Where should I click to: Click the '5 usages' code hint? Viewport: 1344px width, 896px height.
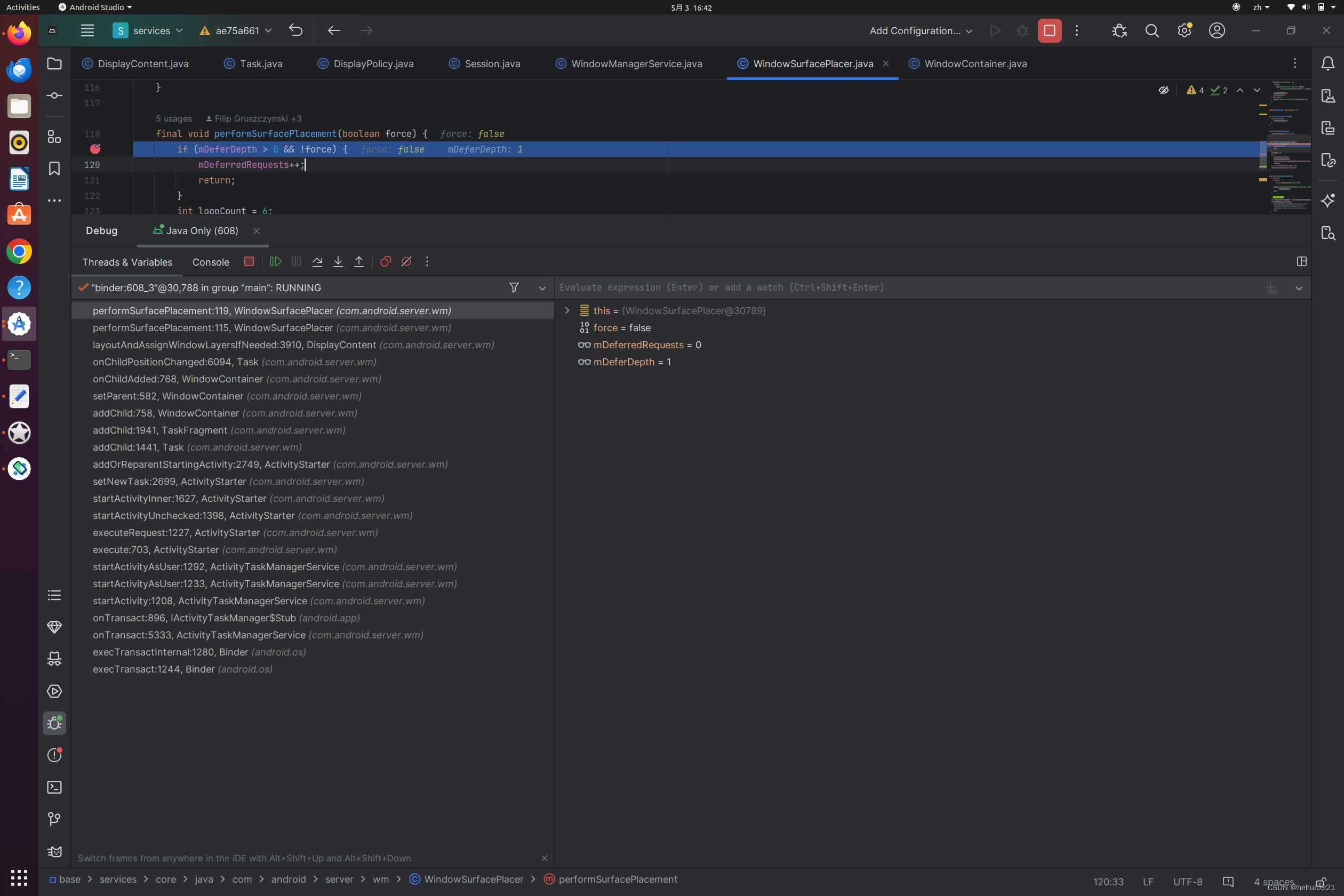coord(174,118)
